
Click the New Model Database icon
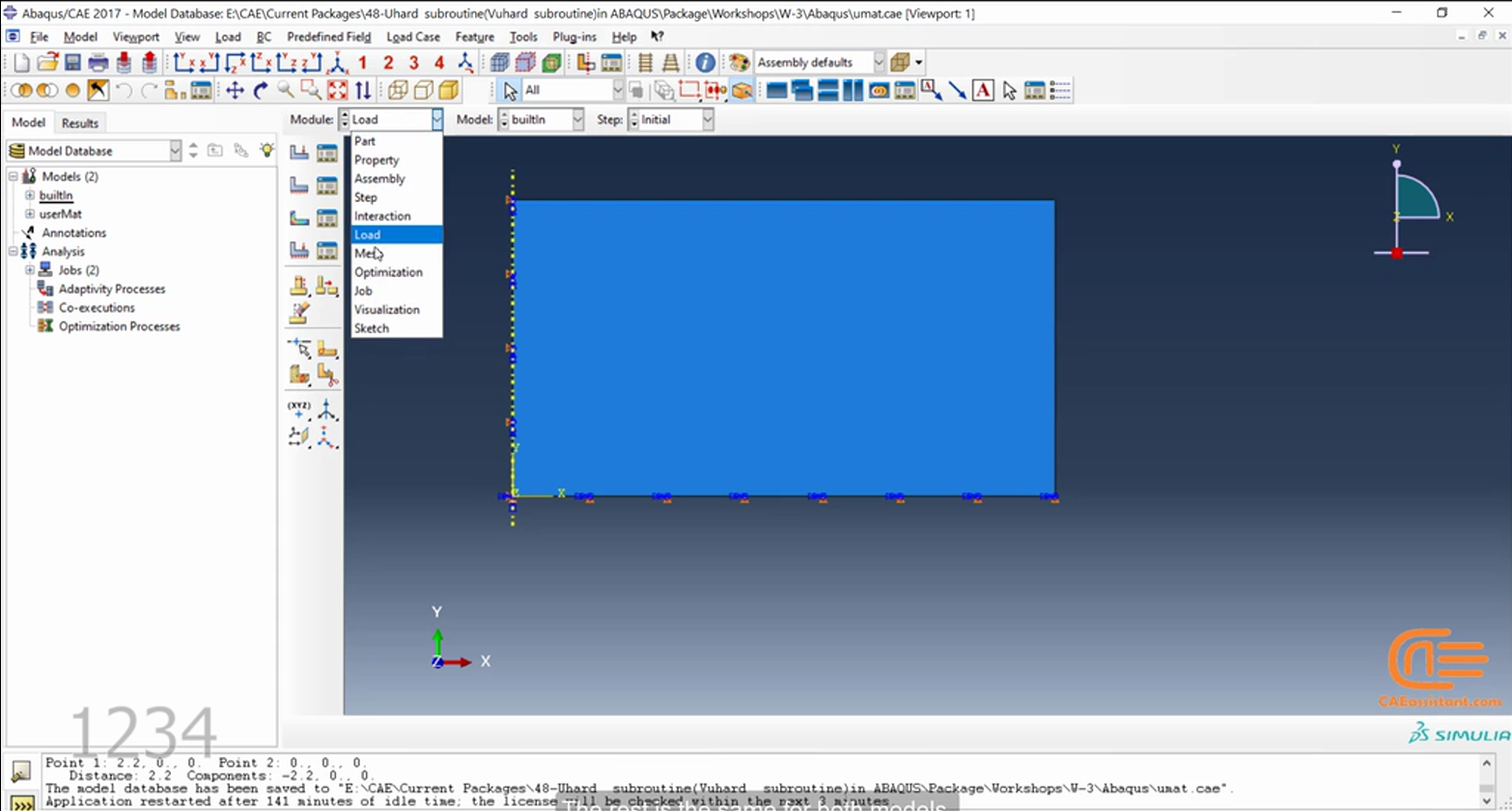coord(21,63)
